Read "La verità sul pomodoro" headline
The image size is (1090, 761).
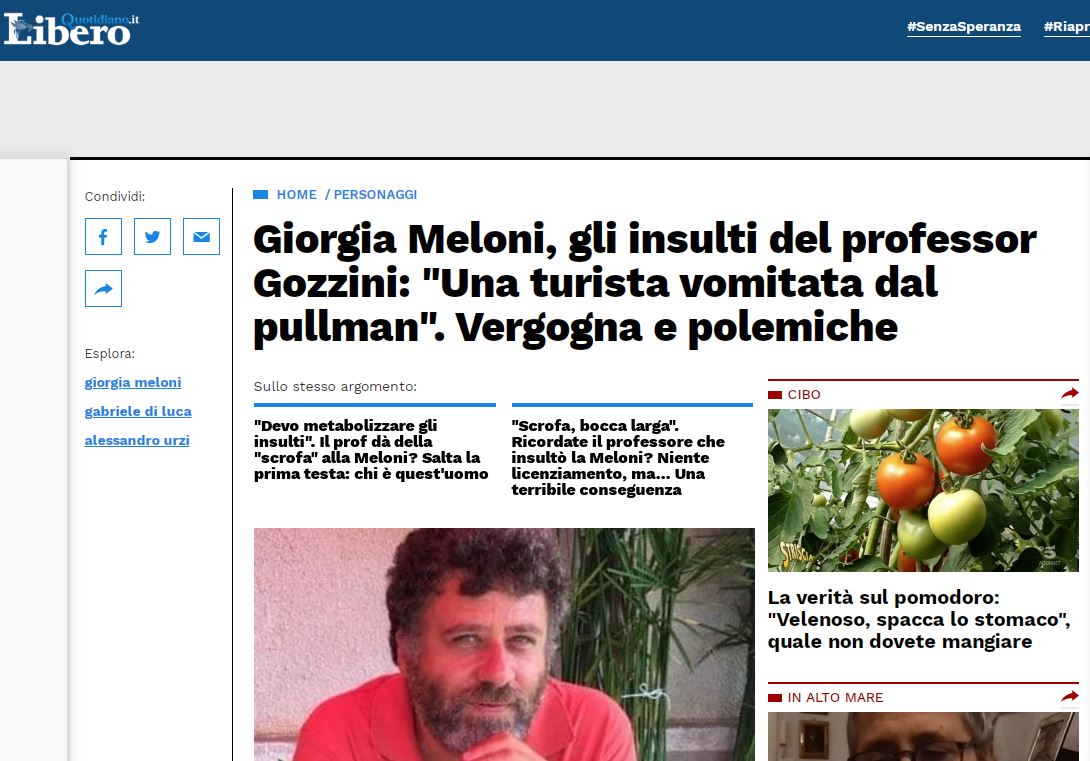pos(919,619)
